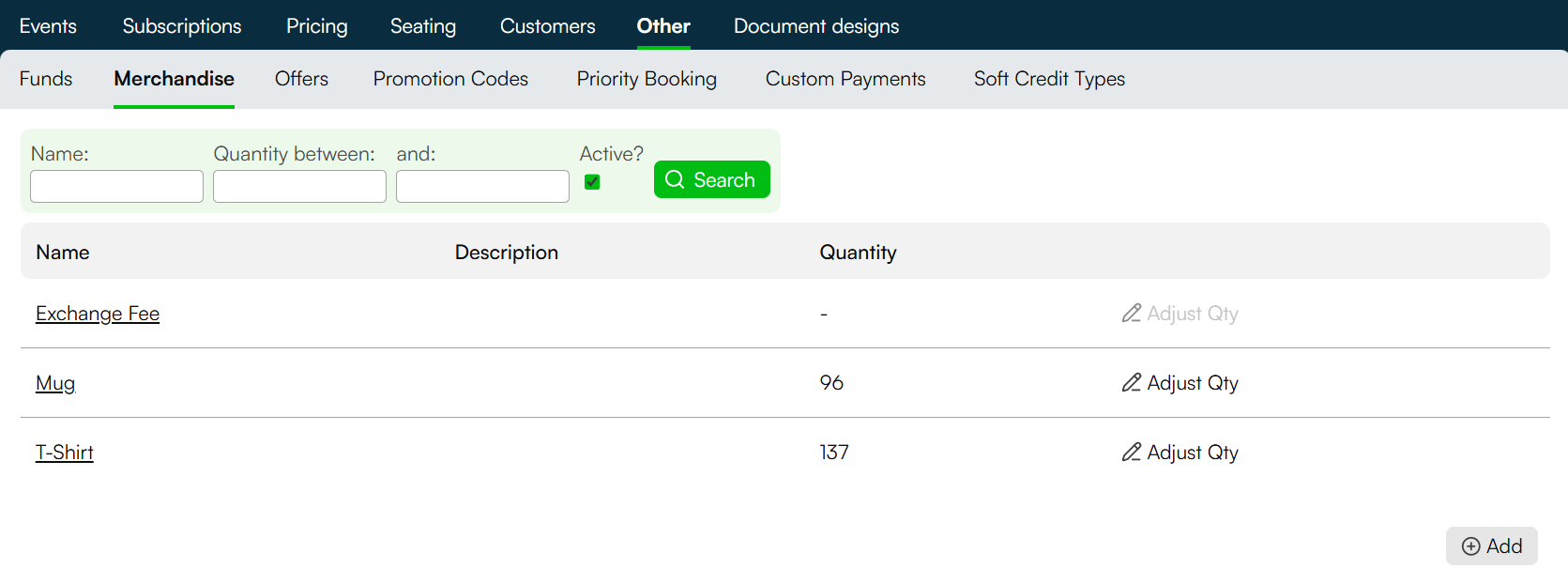Switch to the Funds sub-tab

46,79
